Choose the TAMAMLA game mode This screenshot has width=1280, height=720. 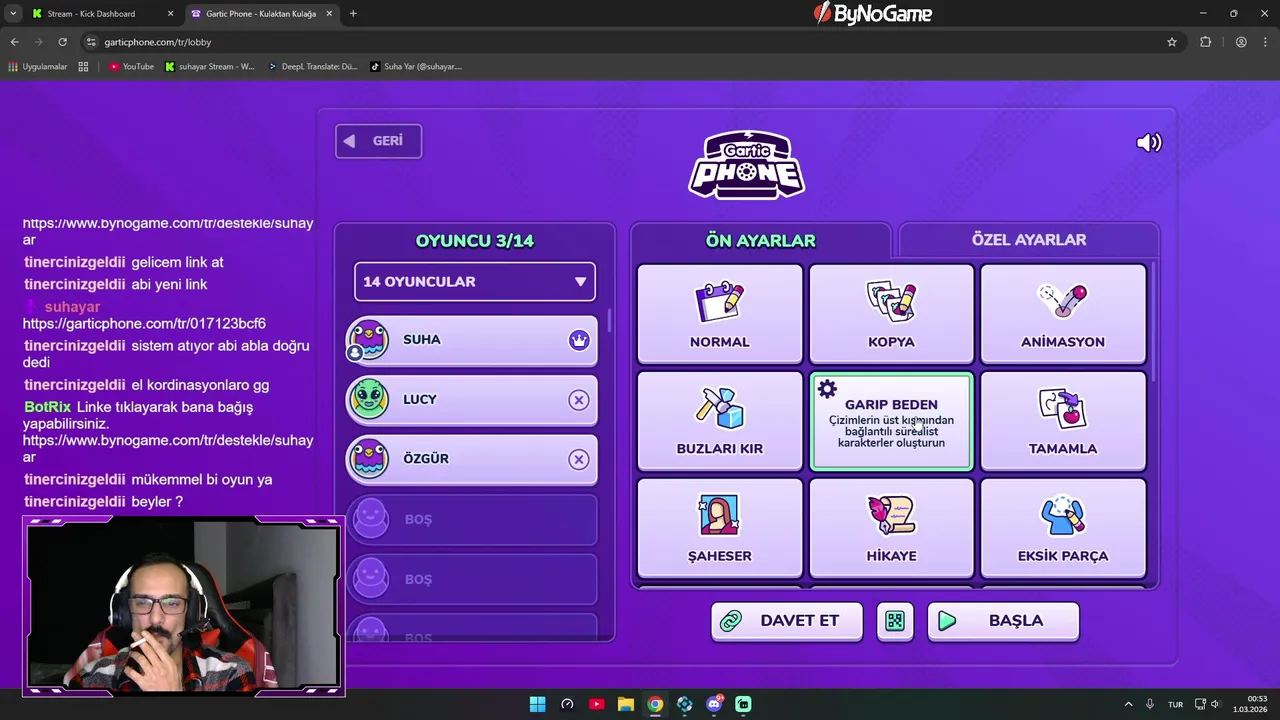[1063, 420]
